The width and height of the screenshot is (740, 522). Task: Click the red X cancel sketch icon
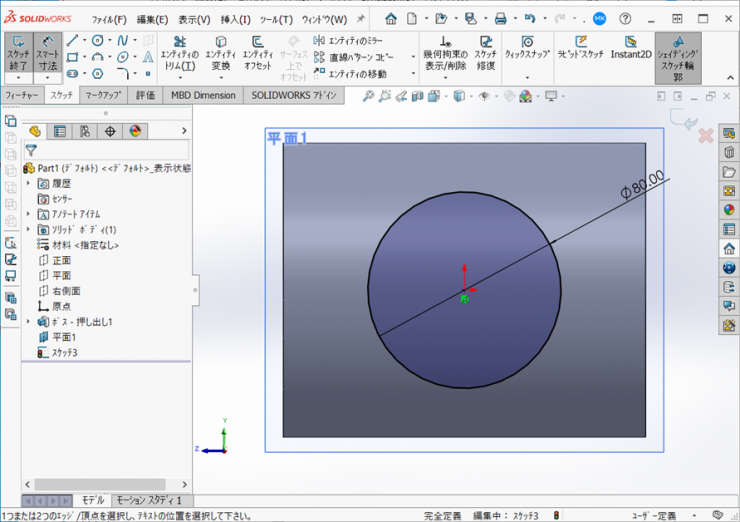point(705,135)
